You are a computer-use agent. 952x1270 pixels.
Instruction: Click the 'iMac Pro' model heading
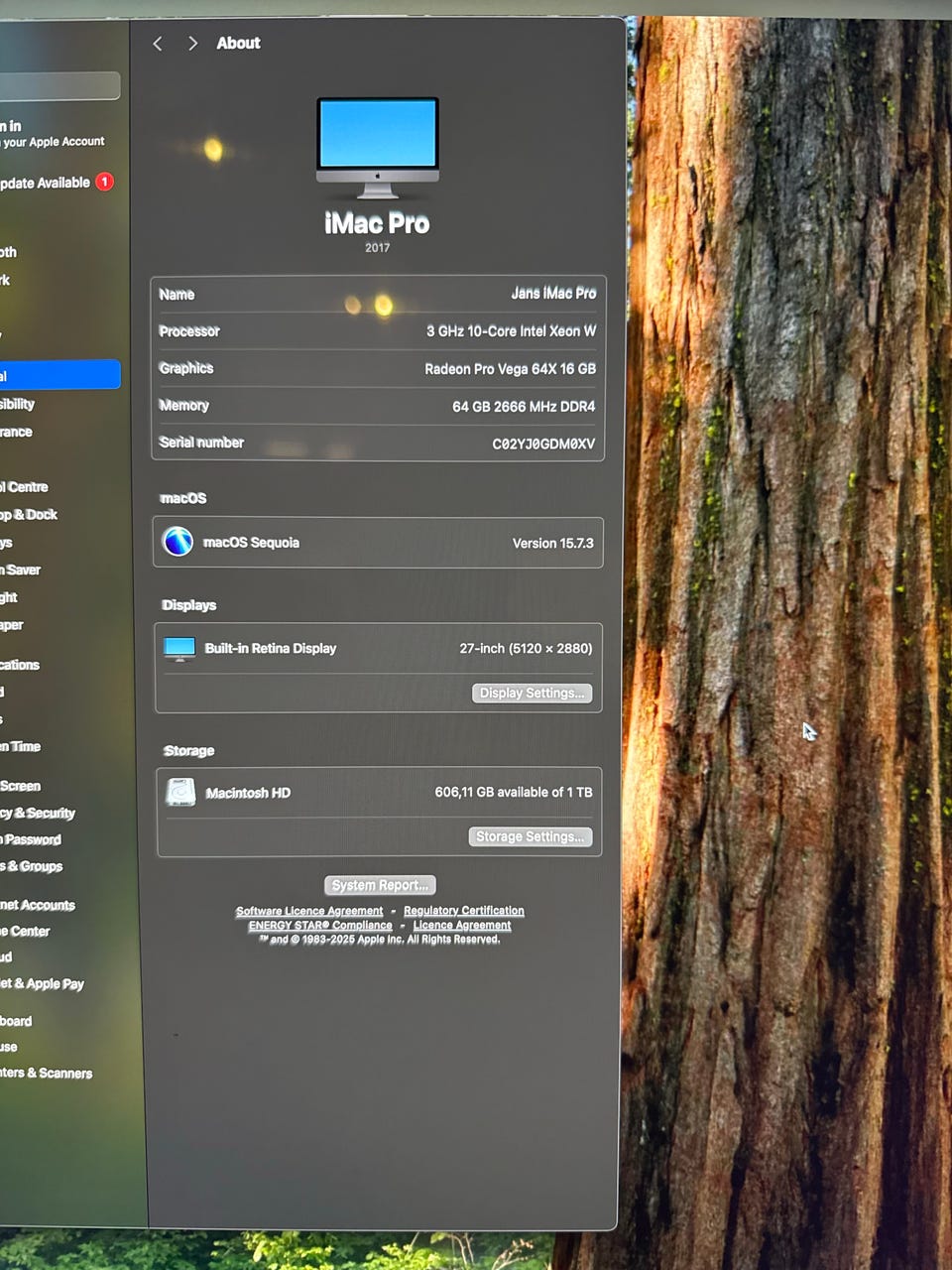pos(377,223)
